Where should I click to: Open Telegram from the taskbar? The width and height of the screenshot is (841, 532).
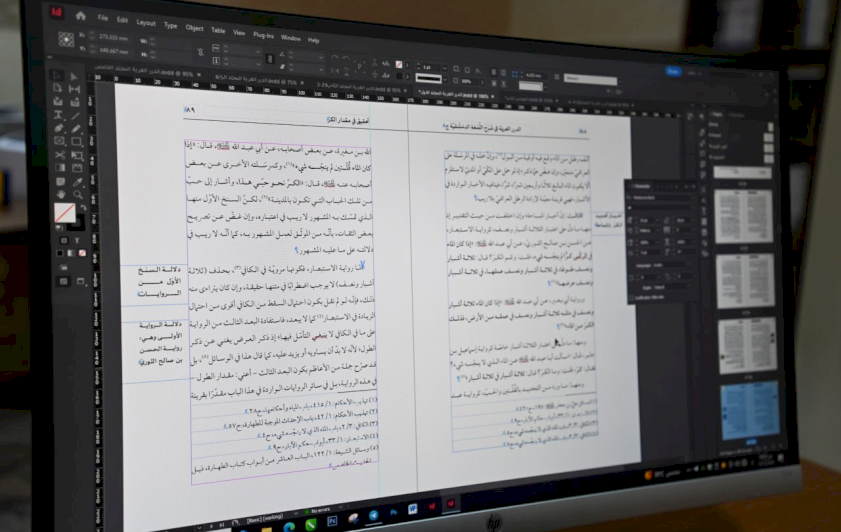click(373, 515)
